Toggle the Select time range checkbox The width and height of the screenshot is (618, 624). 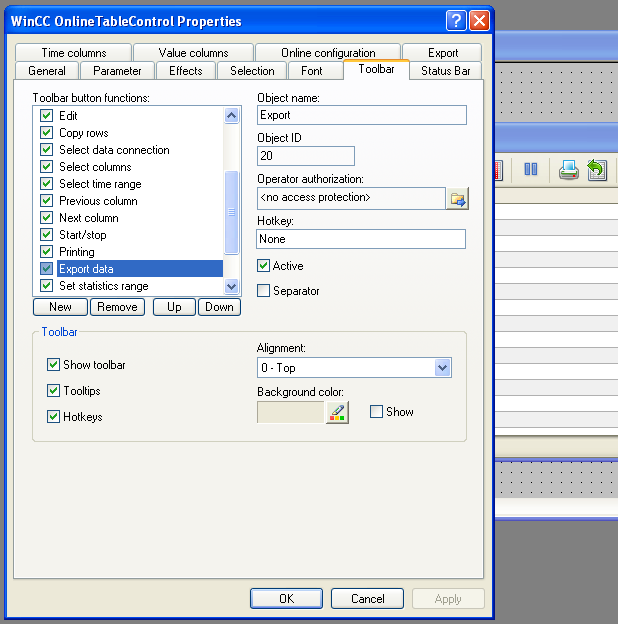(47, 183)
